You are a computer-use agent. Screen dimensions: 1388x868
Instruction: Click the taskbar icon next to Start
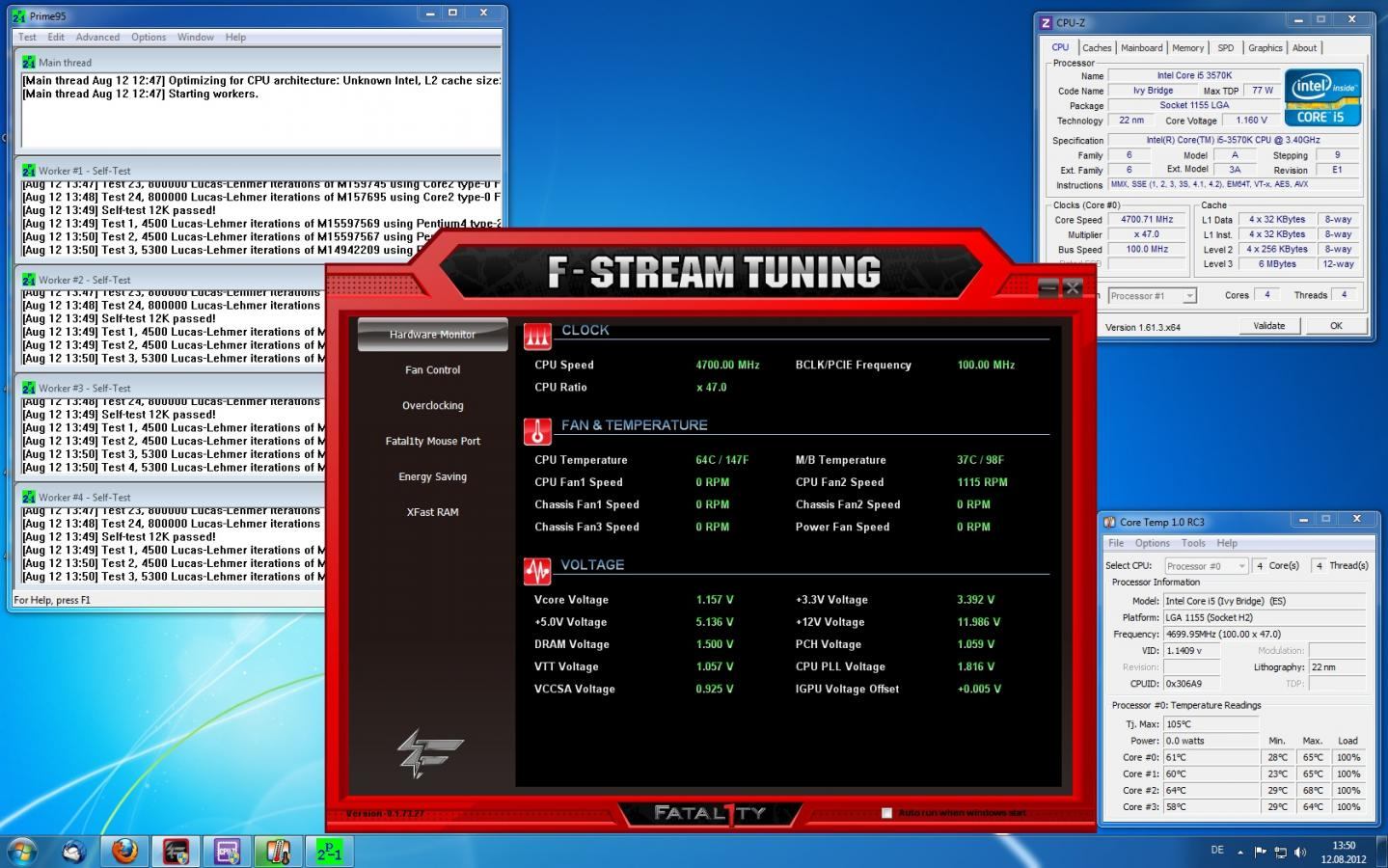point(73,852)
